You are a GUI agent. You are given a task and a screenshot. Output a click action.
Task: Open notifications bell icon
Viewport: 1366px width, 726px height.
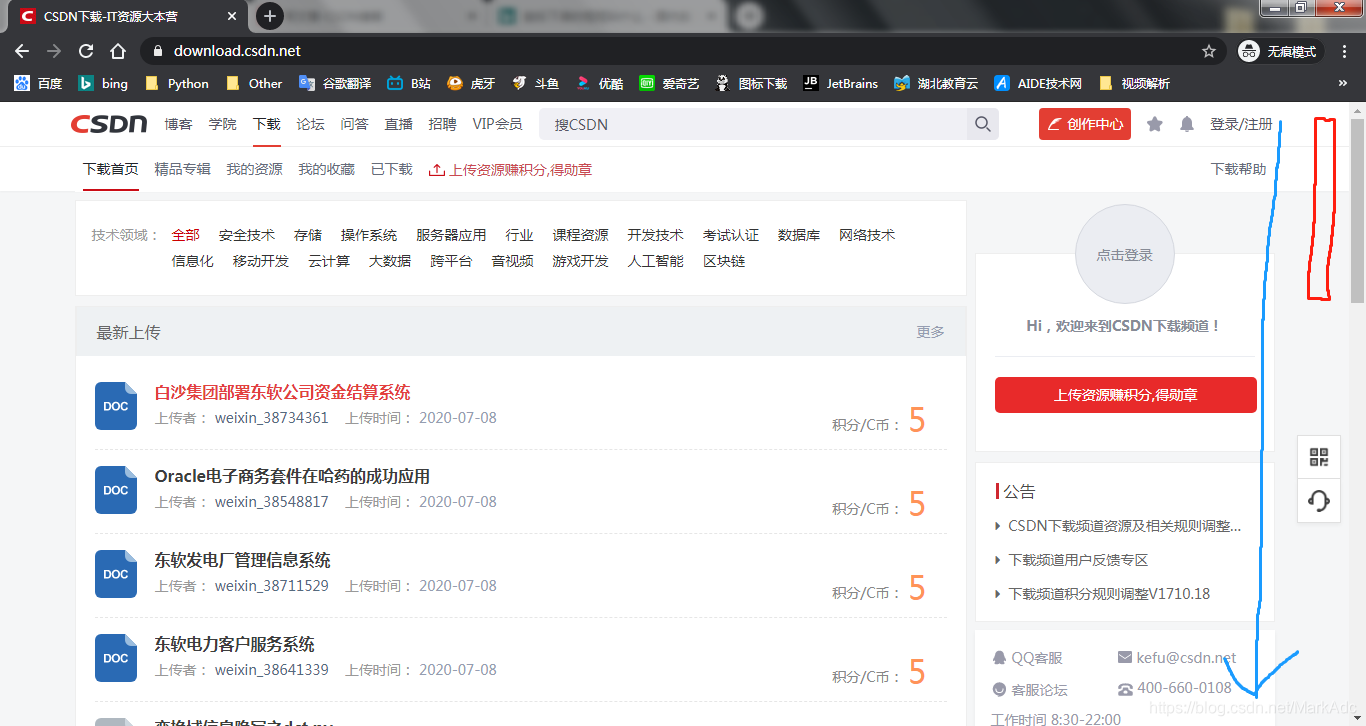tap(1187, 124)
